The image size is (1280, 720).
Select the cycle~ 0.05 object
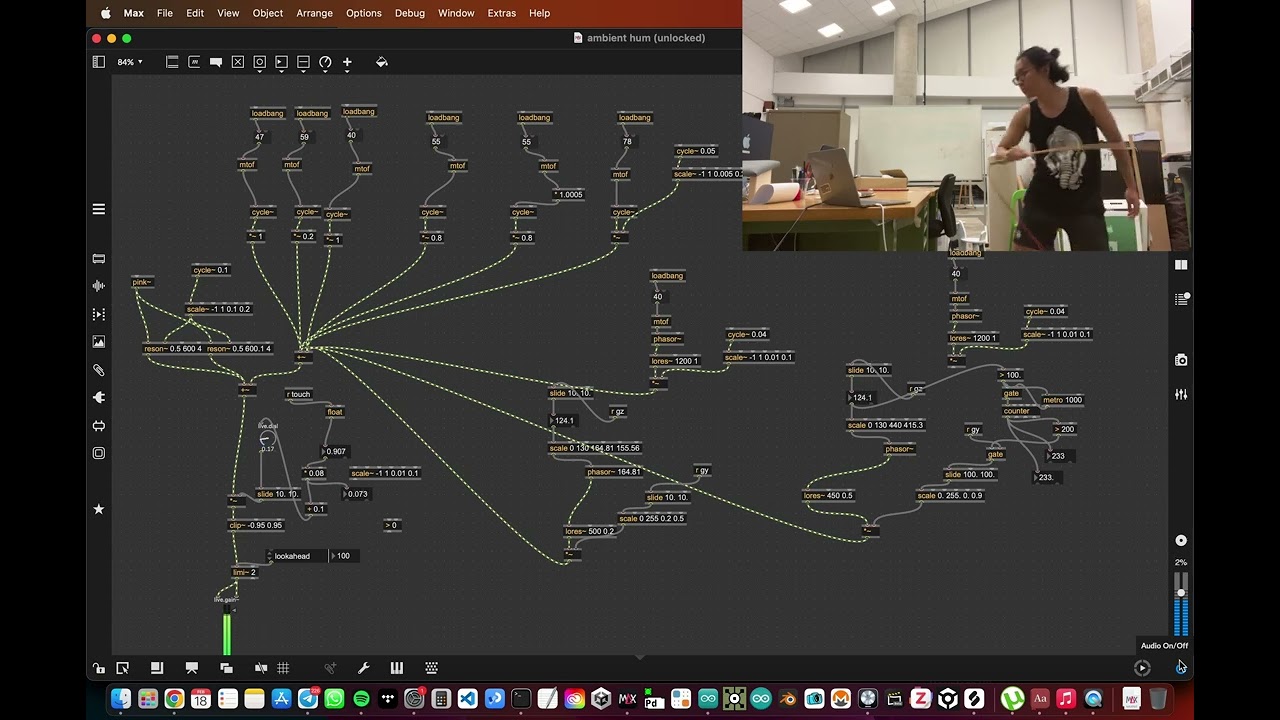tap(696, 151)
